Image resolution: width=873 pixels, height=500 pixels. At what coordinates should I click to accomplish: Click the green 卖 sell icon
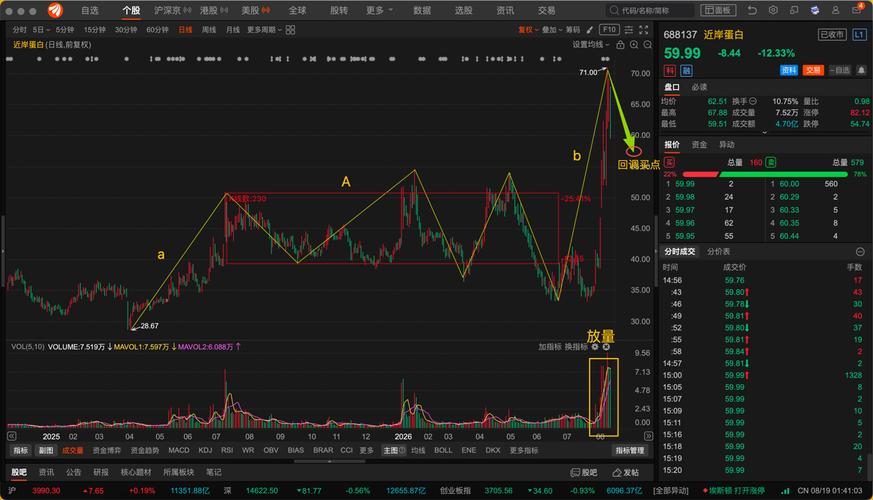(771, 163)
